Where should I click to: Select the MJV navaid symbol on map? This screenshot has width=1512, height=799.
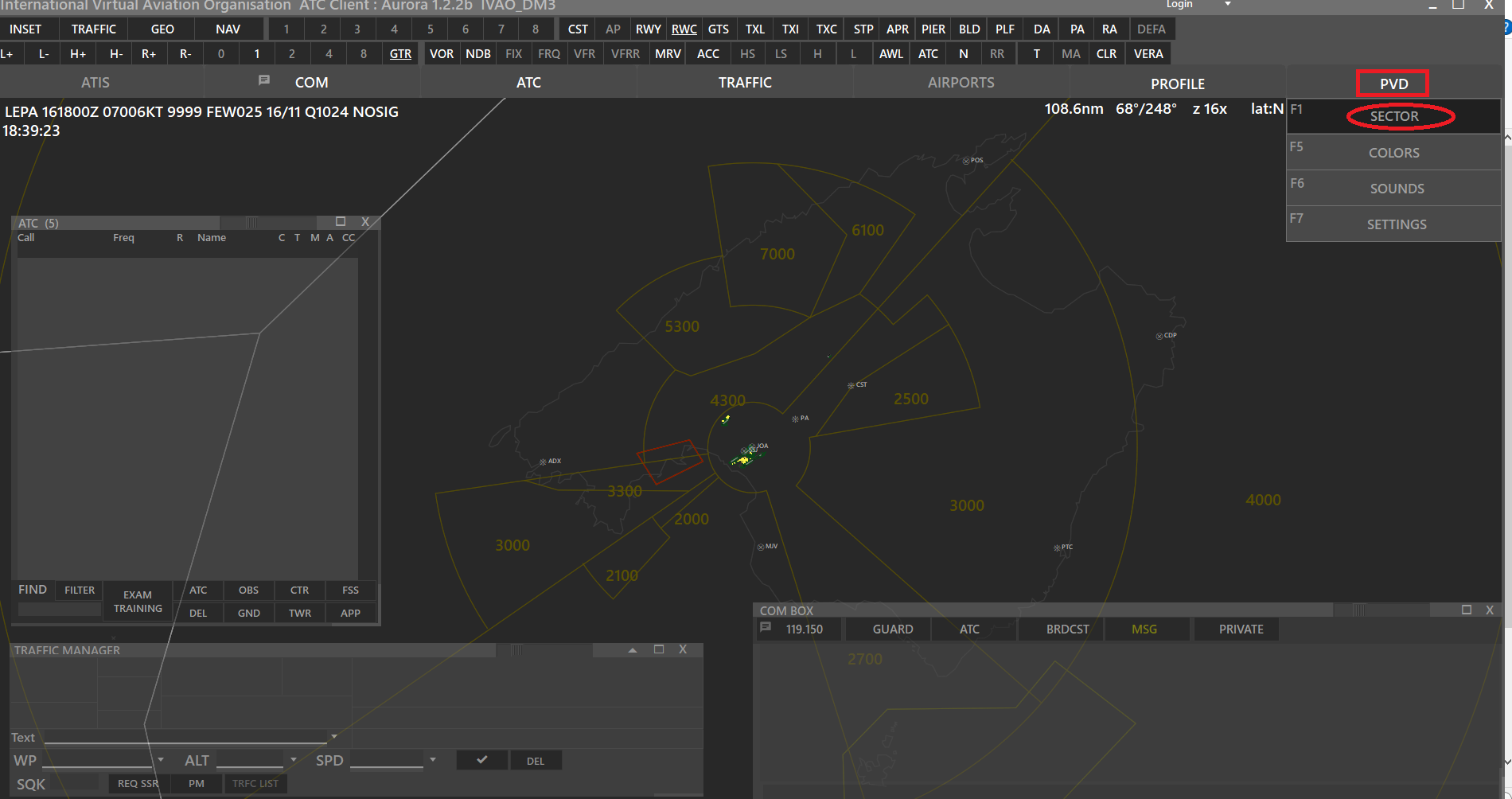(x=761, y=547)
